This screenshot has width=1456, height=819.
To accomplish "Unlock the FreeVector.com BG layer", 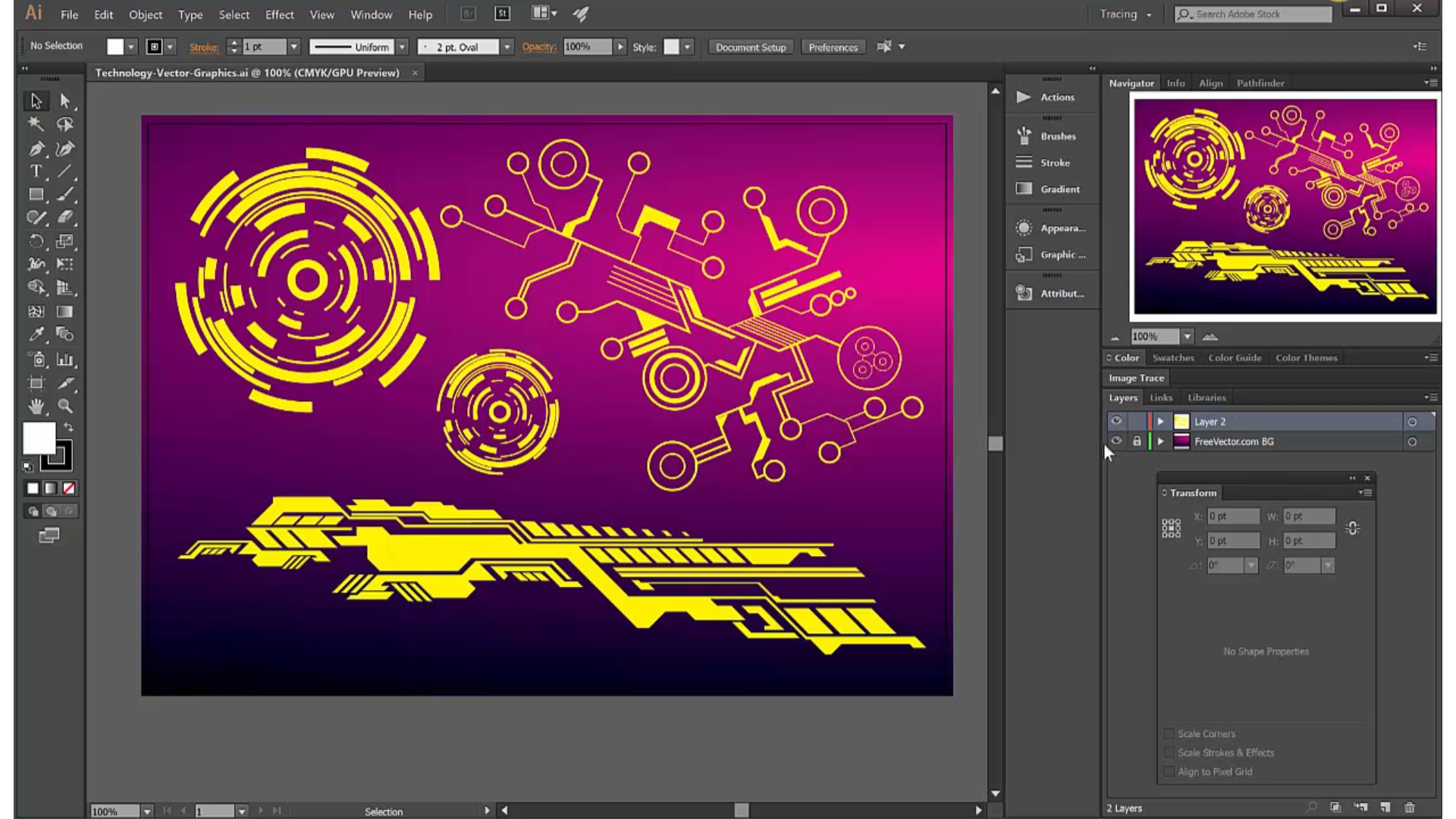I will click(1136, 441).
